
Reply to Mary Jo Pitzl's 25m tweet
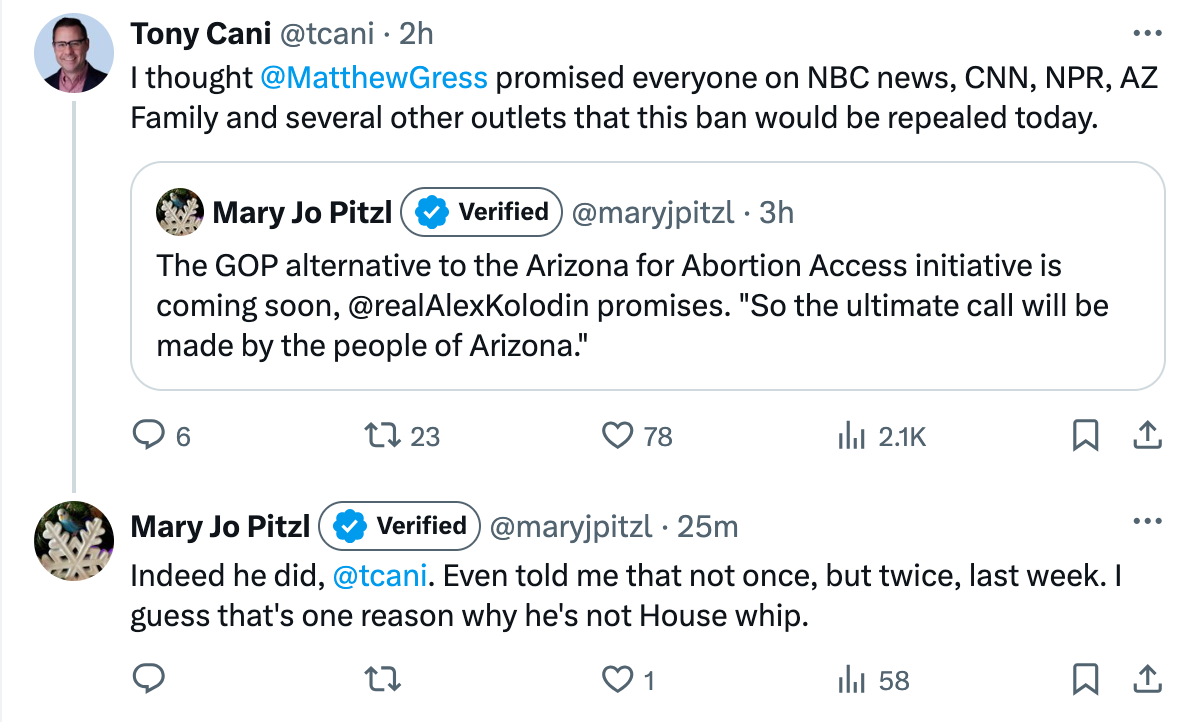(x=149, y=680)
